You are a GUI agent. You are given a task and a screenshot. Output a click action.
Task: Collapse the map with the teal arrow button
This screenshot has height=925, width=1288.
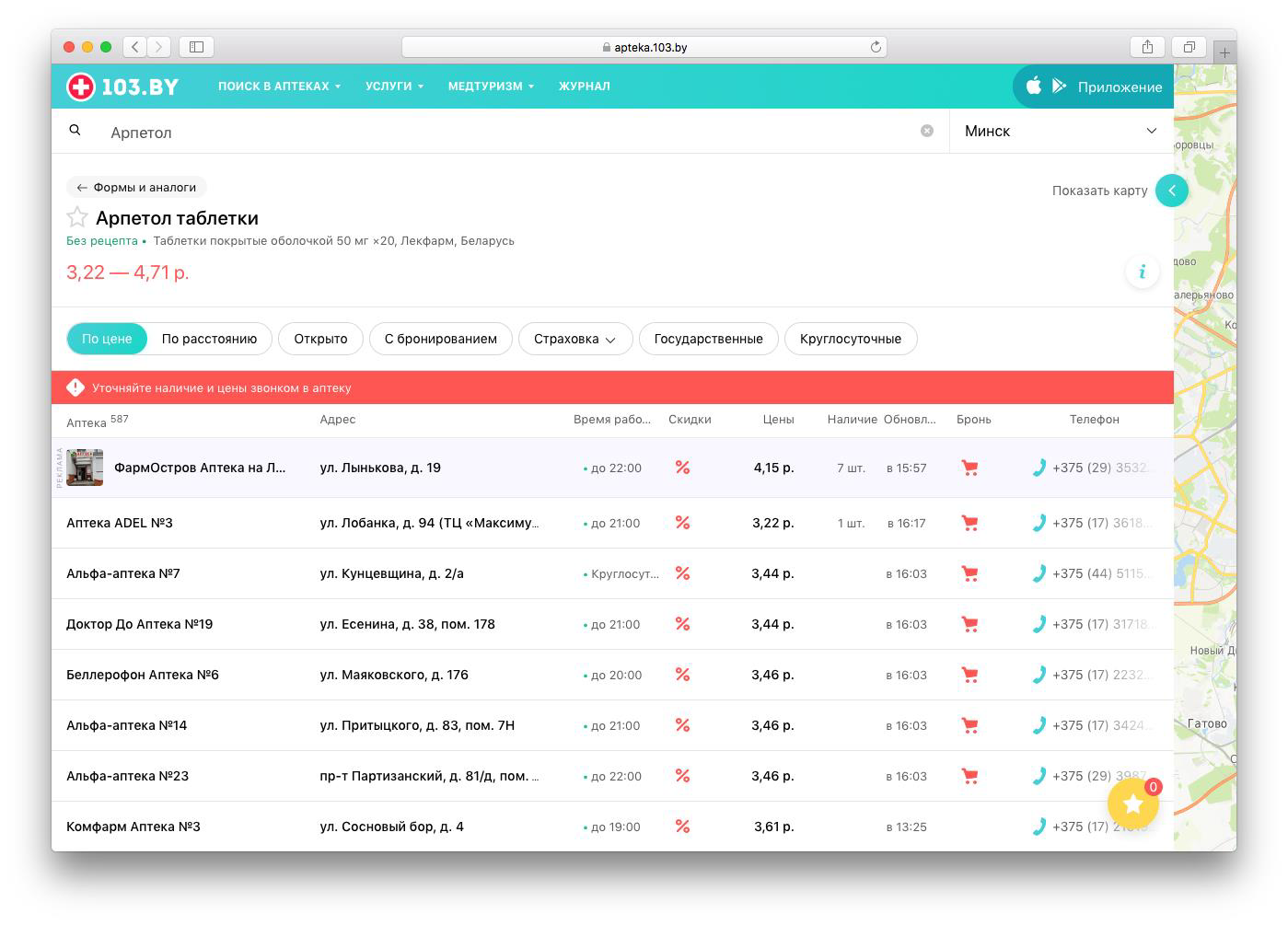[x=1171, y=191]
